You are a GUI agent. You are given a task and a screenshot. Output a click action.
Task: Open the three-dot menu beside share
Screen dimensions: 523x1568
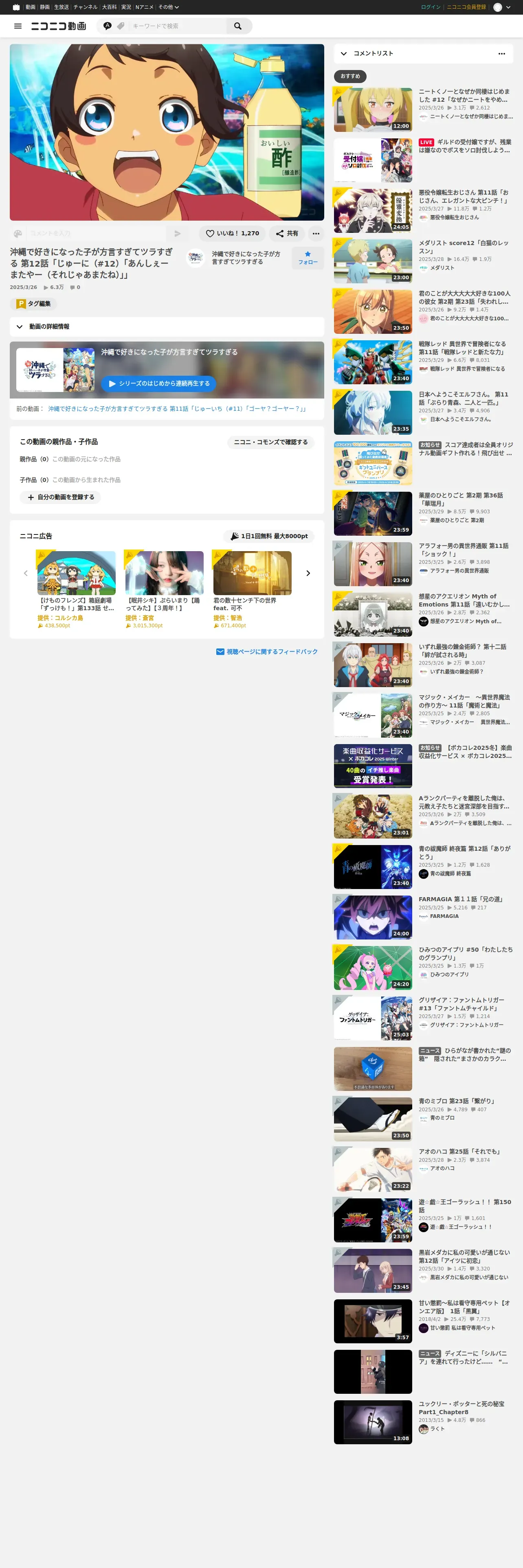[x=315, y=233]
